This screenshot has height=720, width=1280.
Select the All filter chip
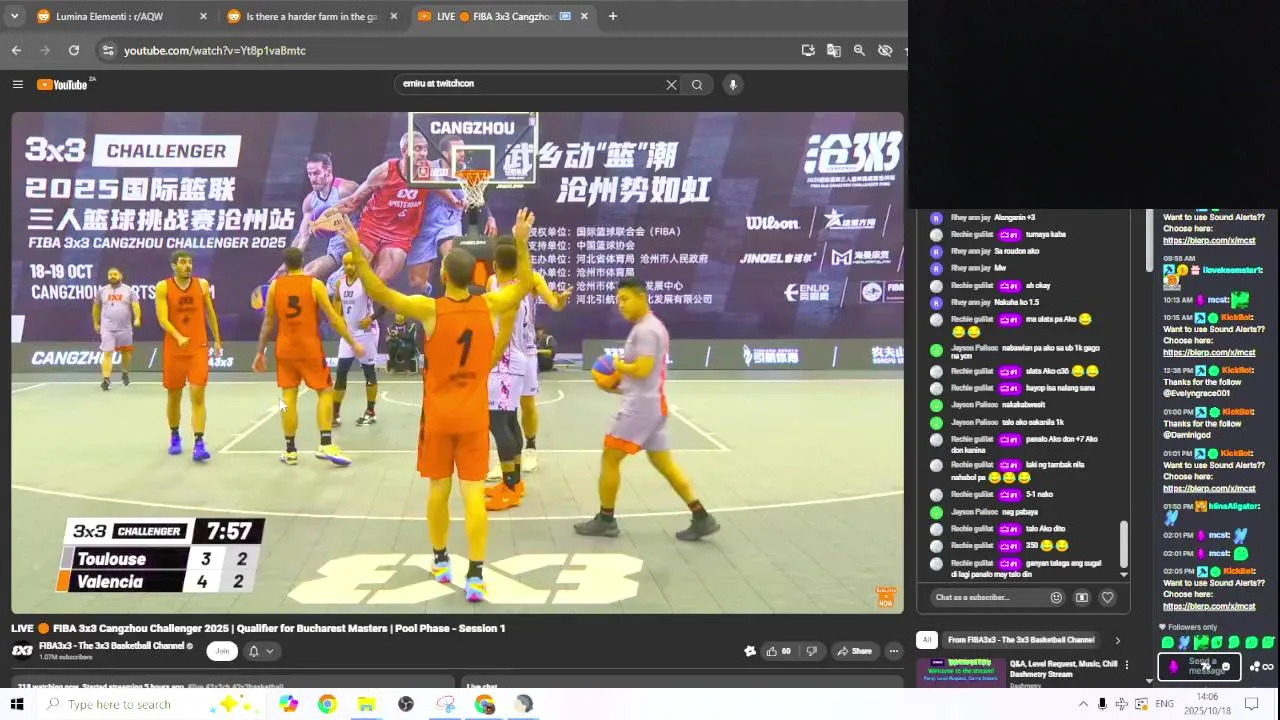(927, 640)
